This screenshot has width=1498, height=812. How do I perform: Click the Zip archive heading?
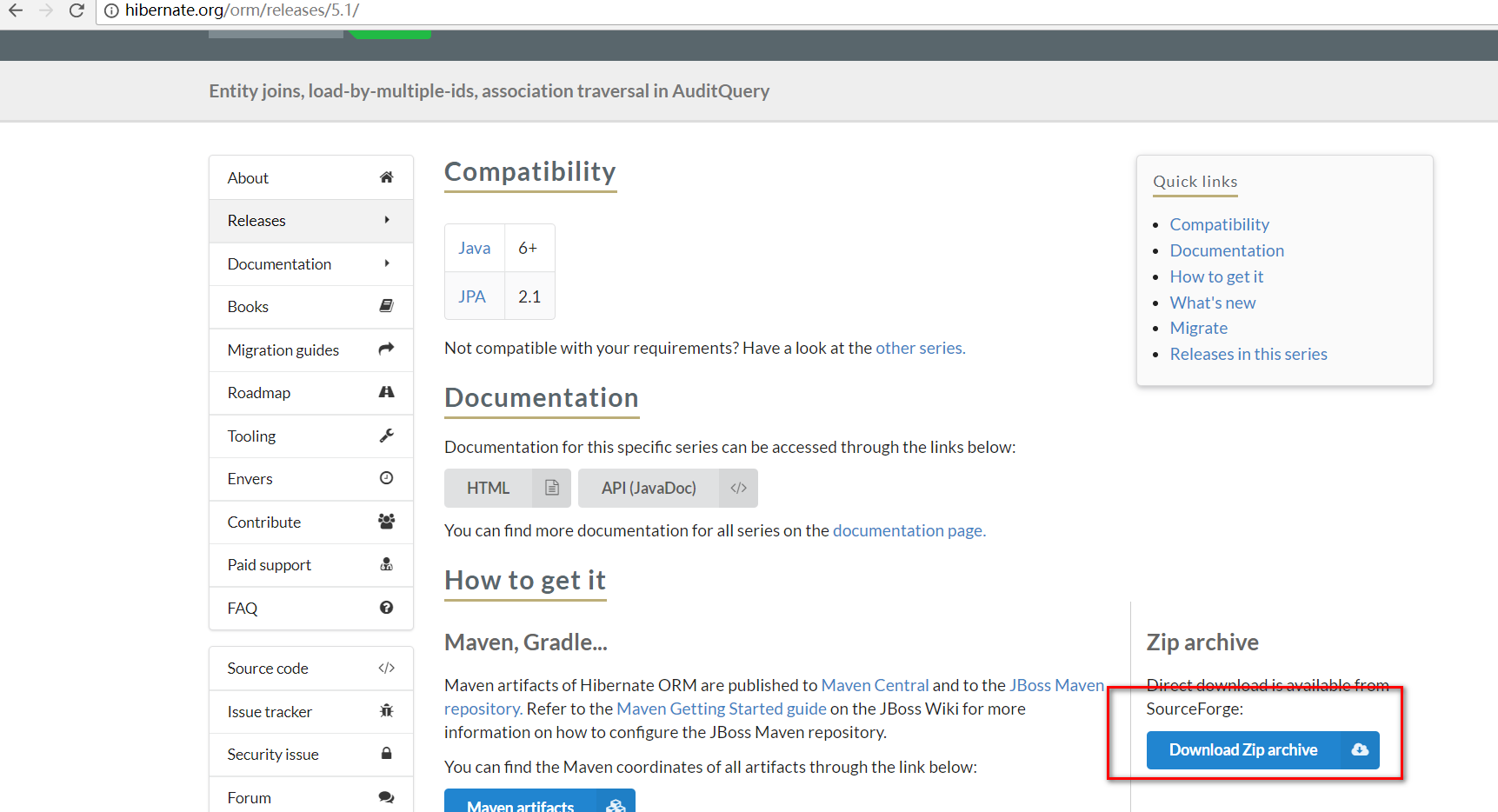[1202, 642]
